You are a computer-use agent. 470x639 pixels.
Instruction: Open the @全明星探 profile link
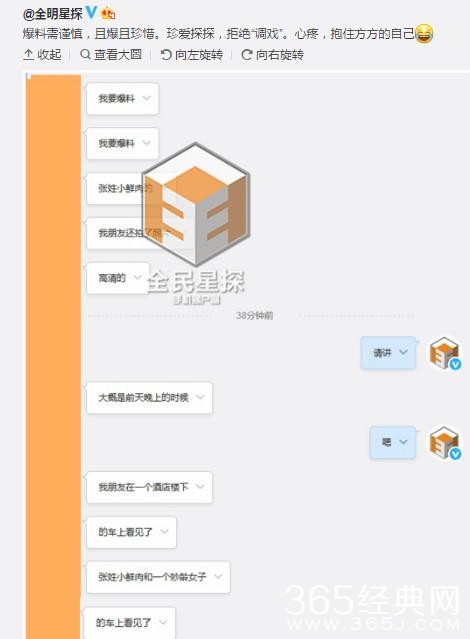(53, 14)
